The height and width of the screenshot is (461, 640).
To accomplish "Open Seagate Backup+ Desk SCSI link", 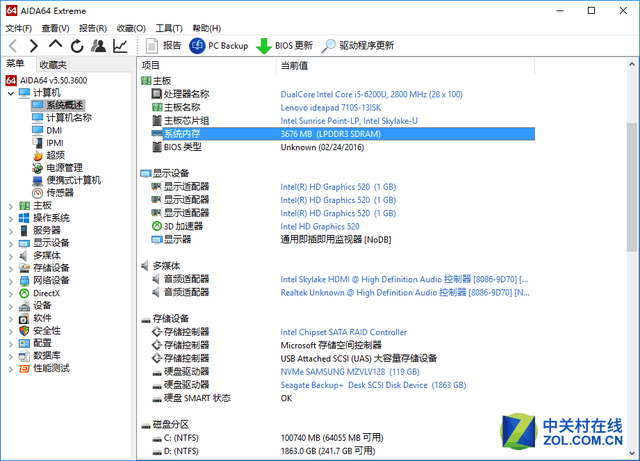I will point(373,385).
